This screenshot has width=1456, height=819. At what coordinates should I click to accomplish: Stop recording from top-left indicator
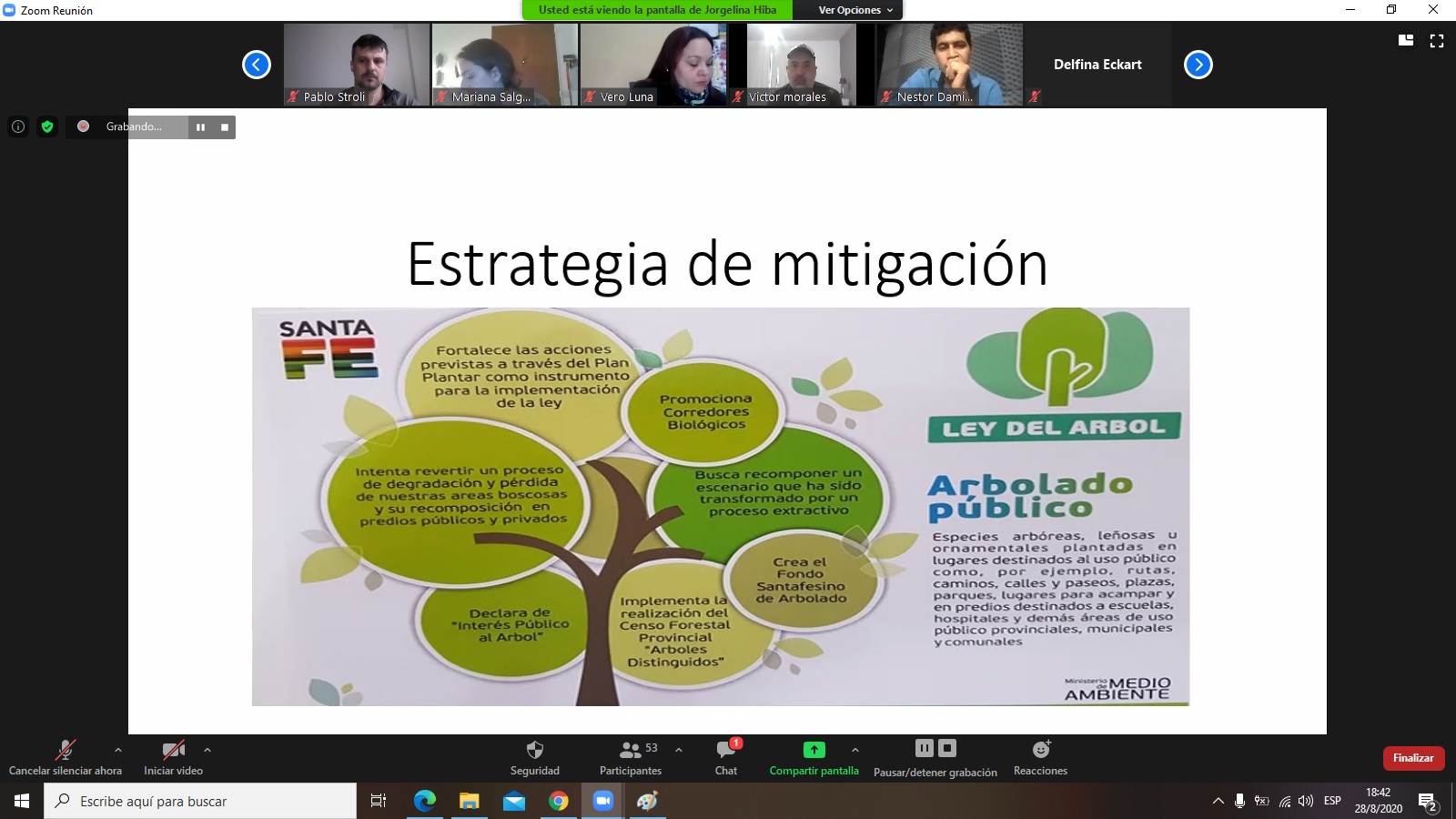224,127
